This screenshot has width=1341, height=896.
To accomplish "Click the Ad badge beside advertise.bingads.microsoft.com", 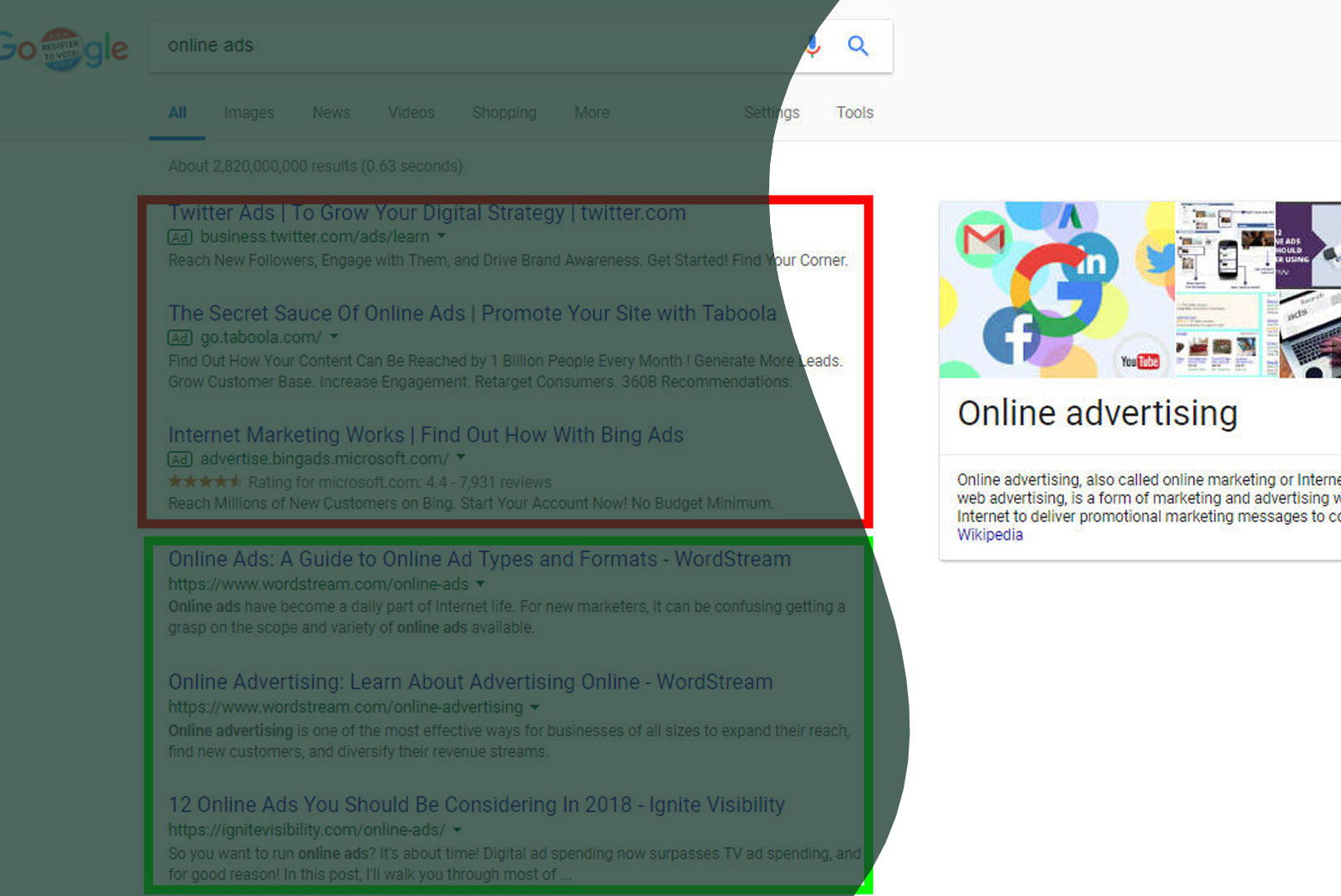I will (180, 459).
